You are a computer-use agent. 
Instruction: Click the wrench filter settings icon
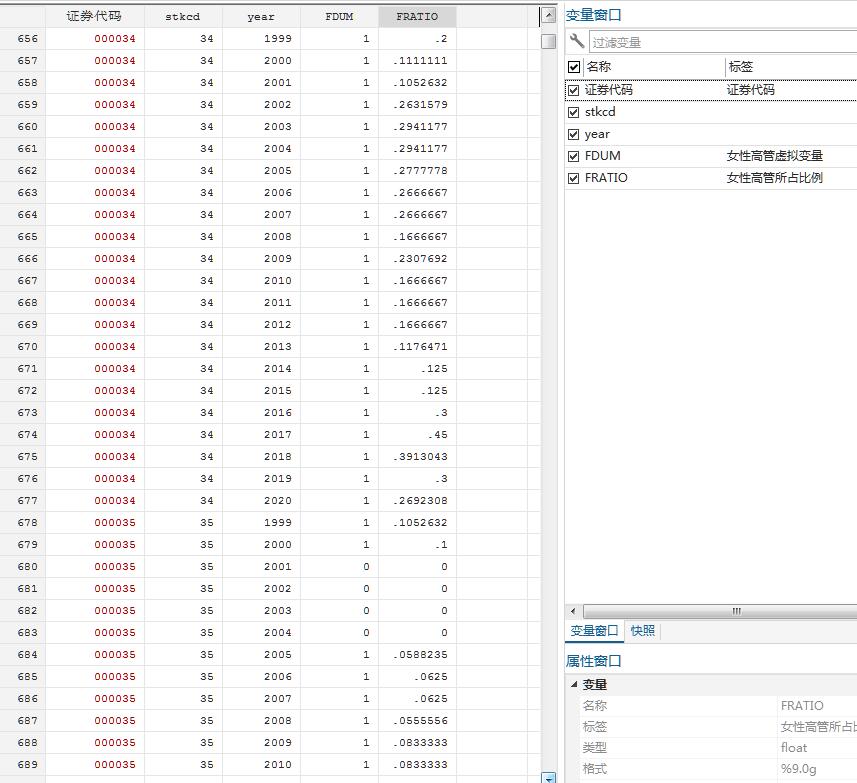click(x=576, y=41)
